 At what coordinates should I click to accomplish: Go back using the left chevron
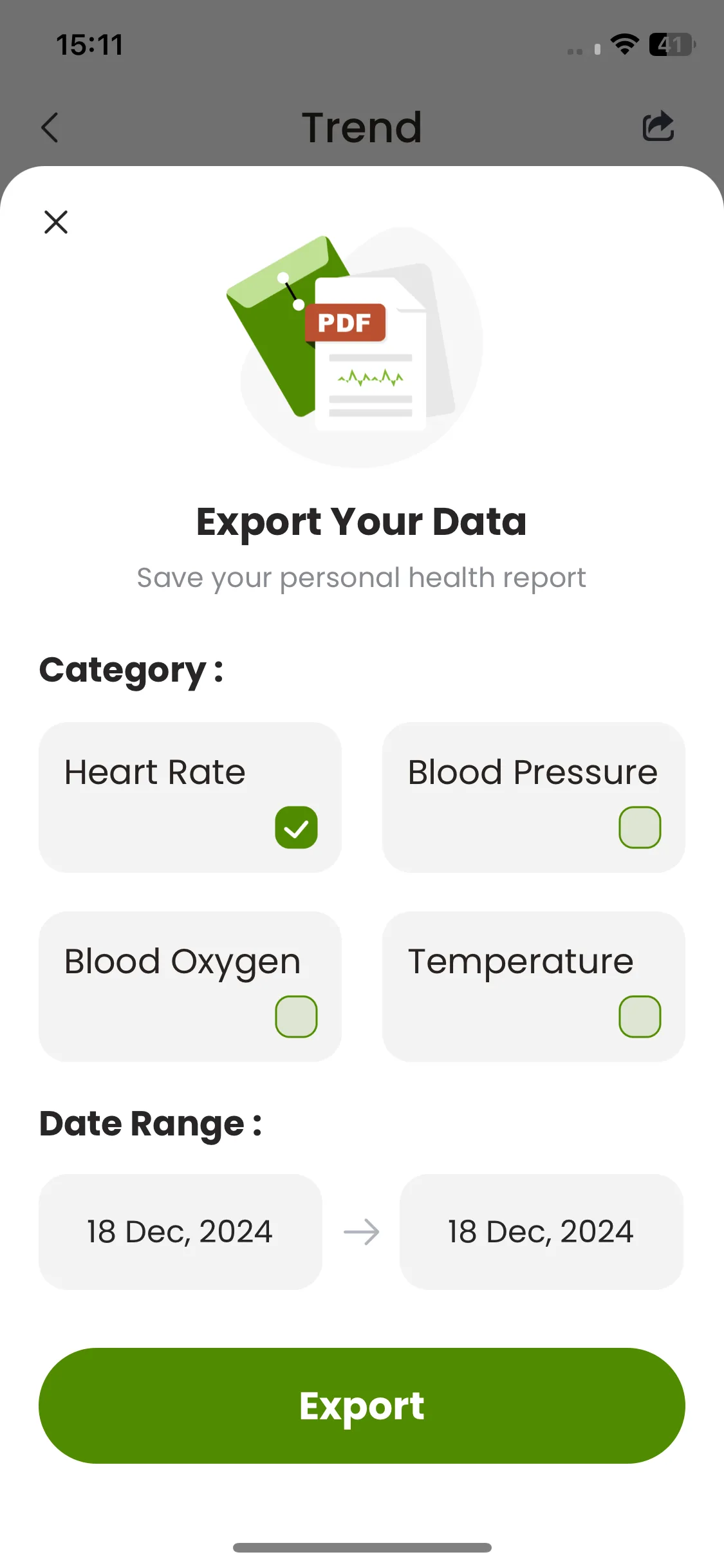click(x=50, y=127)
